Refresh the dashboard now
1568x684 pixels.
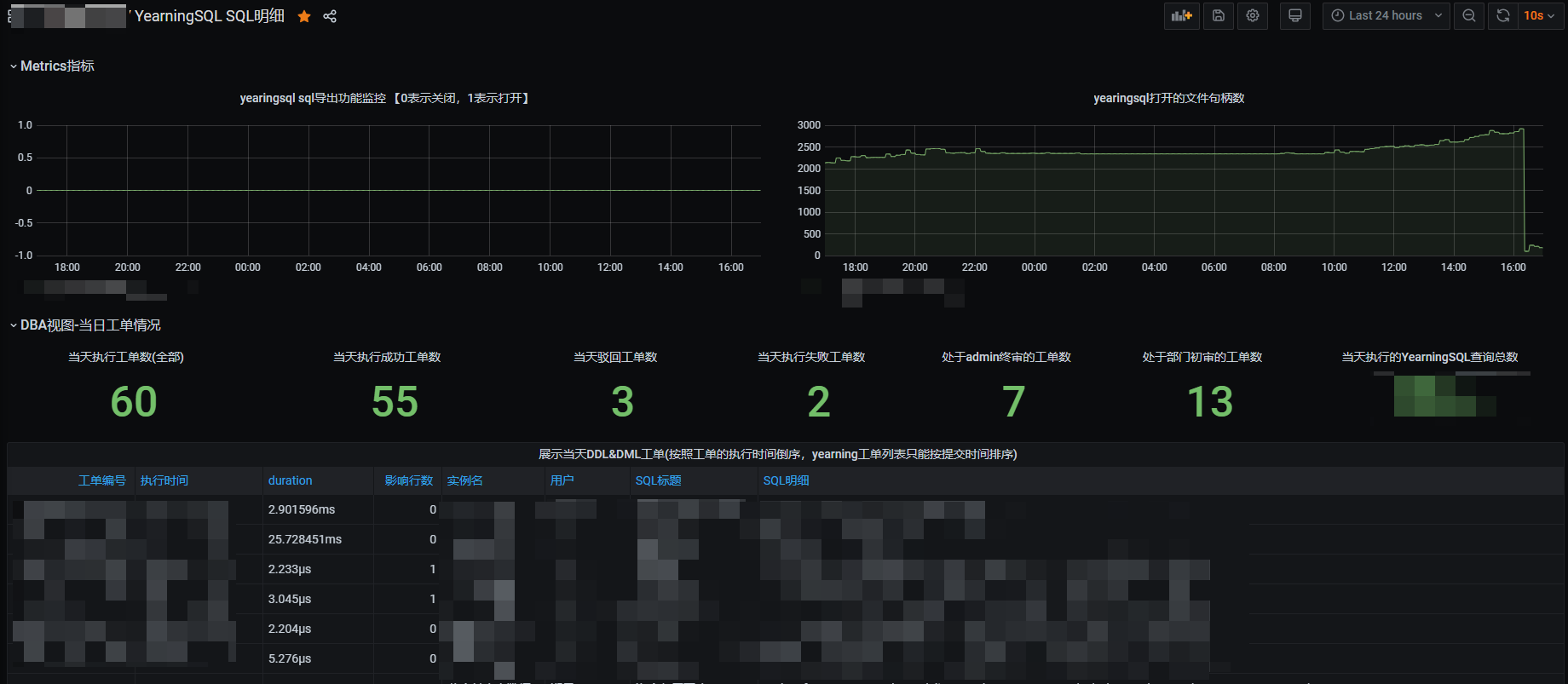[1503, 15]
